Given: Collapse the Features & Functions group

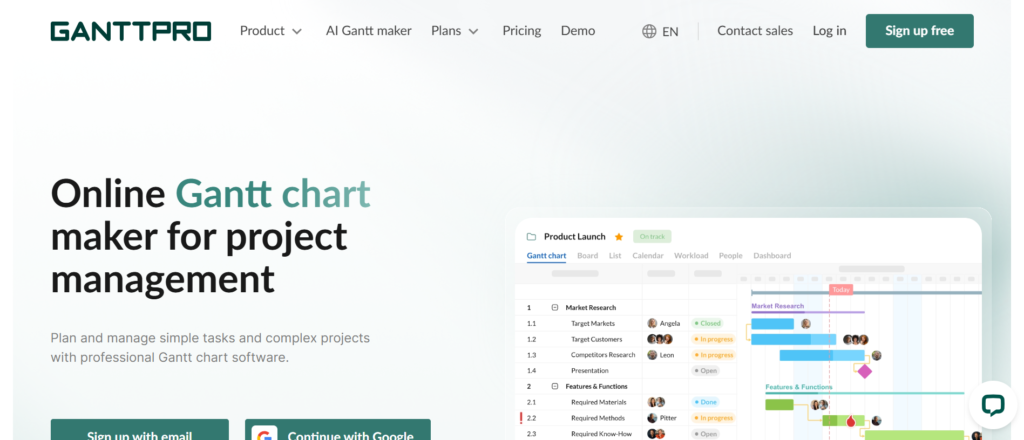Looking at the screenshot, I should click(555, 386).
